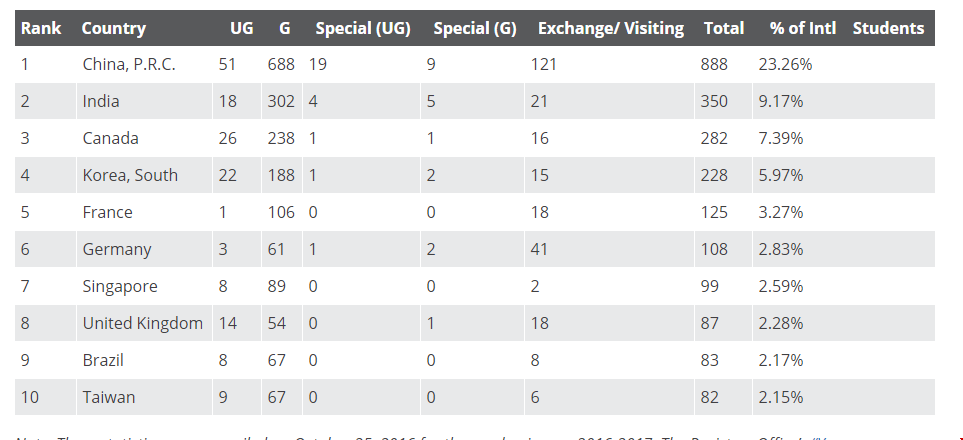
Task: Click France's graduate count 106
Action: [281, 213]
